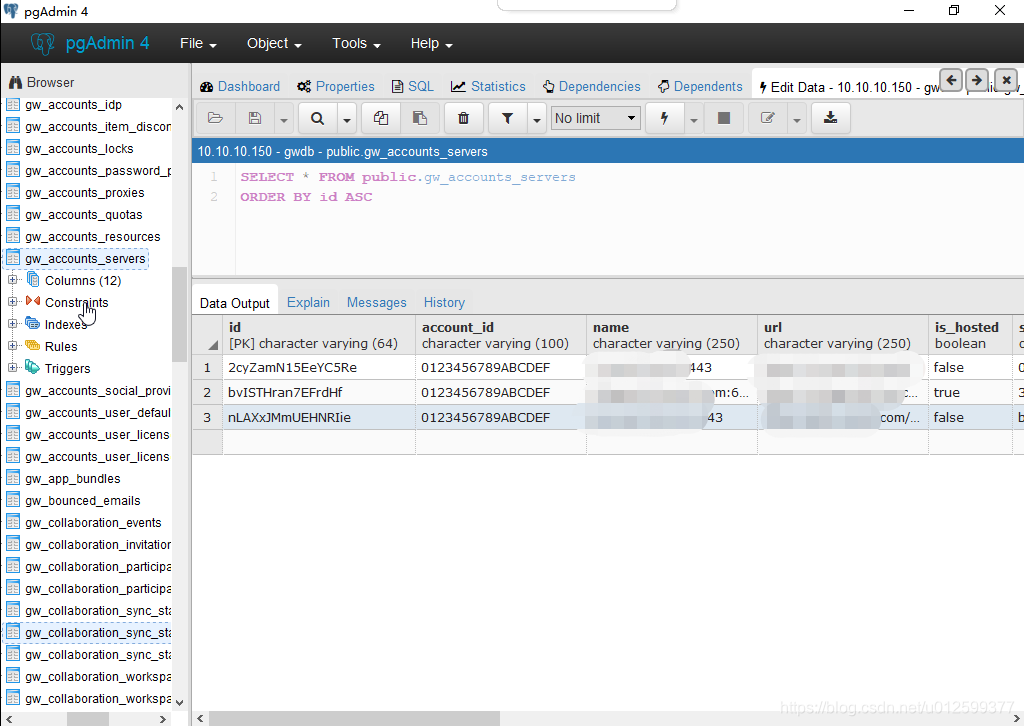The width and height of the screenshot is (1024, 726).
Task: Expand the Rules tree node
Action: click(x=12, y=346)
